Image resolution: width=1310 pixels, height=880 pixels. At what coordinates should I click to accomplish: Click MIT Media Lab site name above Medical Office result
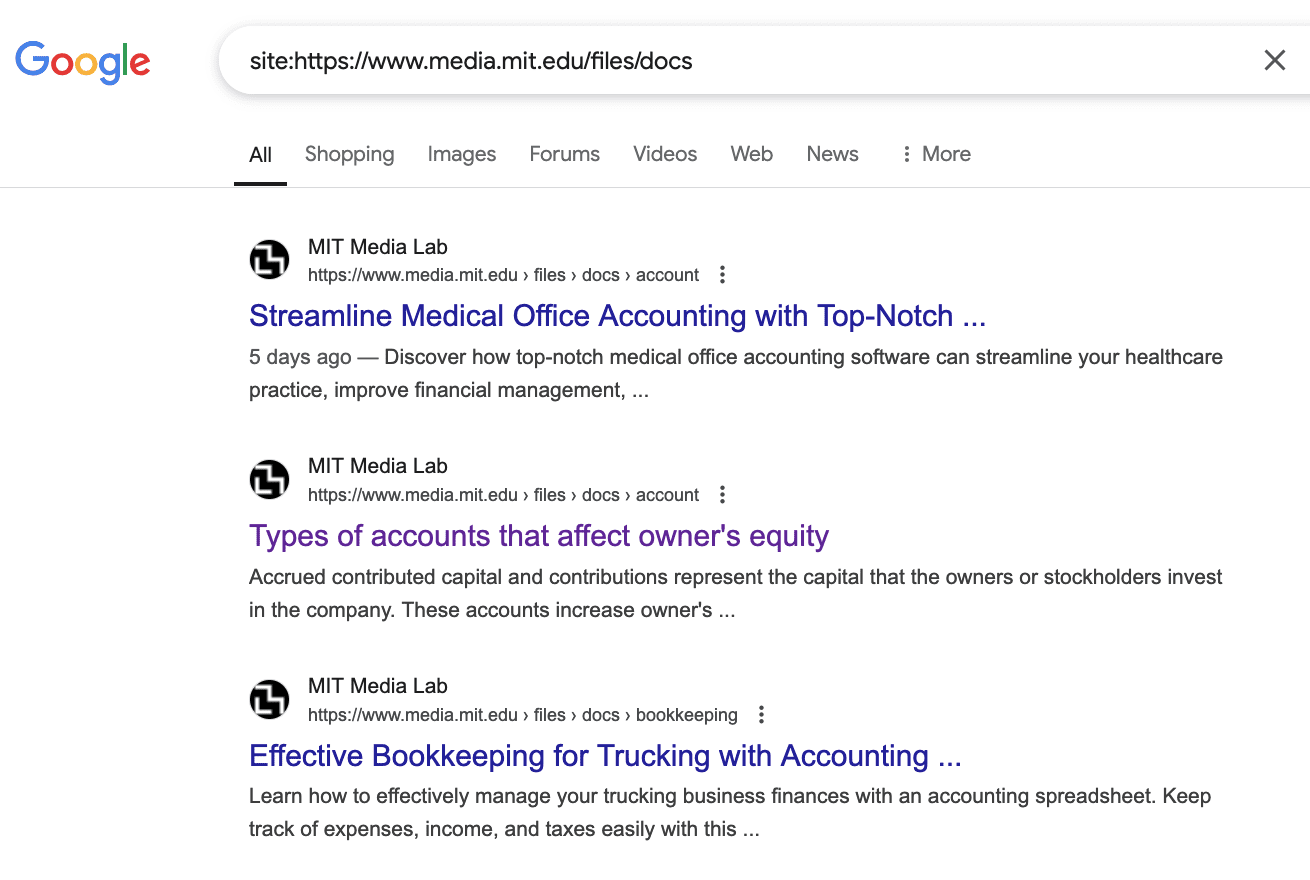click(377, 247)
